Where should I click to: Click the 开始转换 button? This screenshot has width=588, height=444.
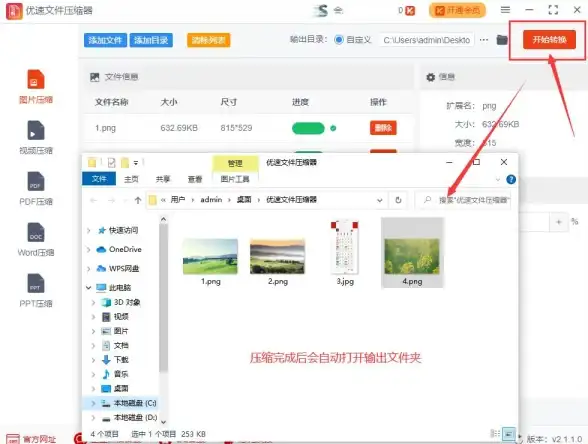coord(549,40)
